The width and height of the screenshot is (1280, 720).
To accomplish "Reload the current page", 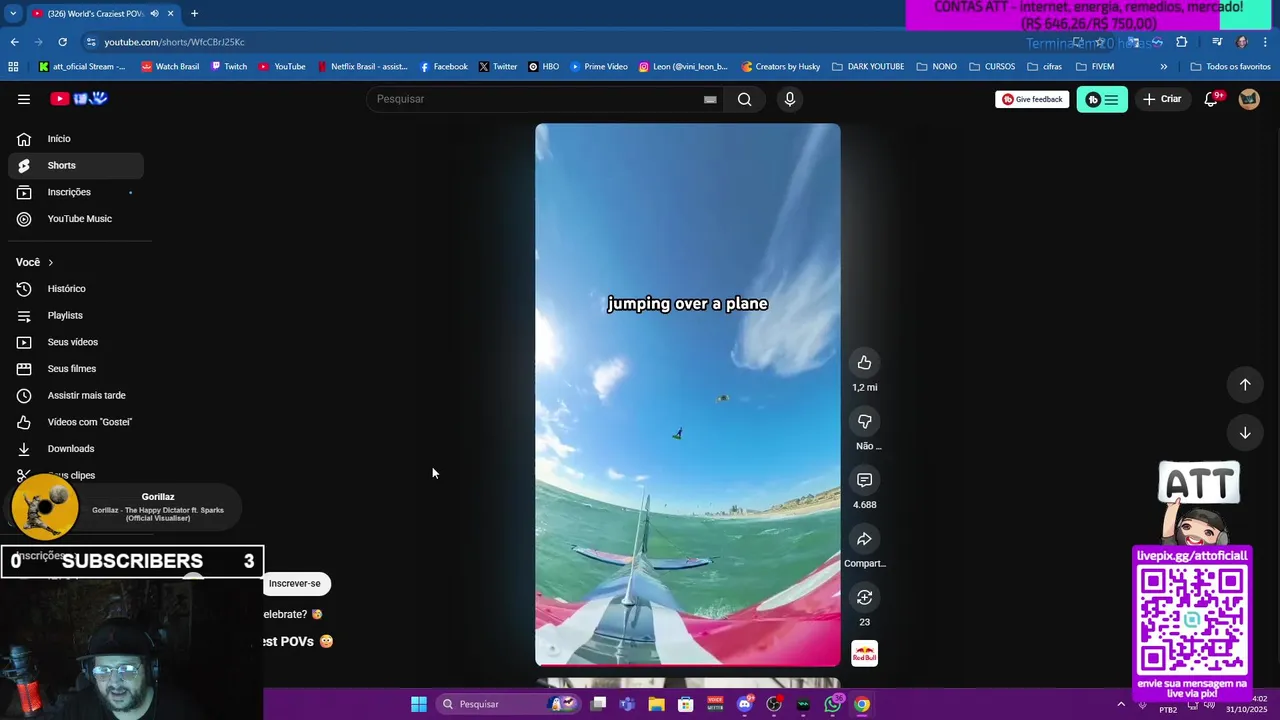I will [62, 42].
